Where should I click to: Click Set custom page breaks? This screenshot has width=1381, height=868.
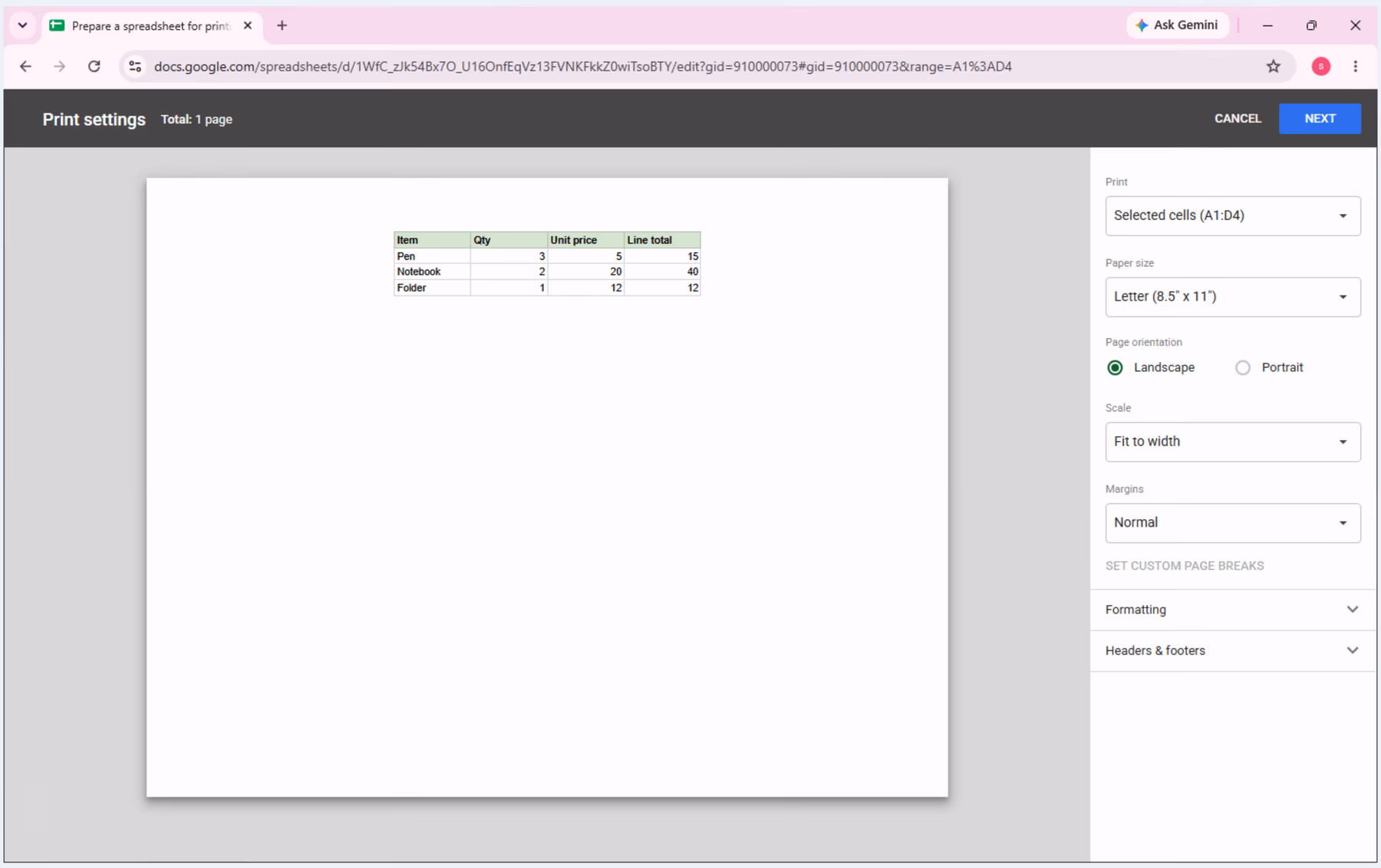tap(1184, 566)
